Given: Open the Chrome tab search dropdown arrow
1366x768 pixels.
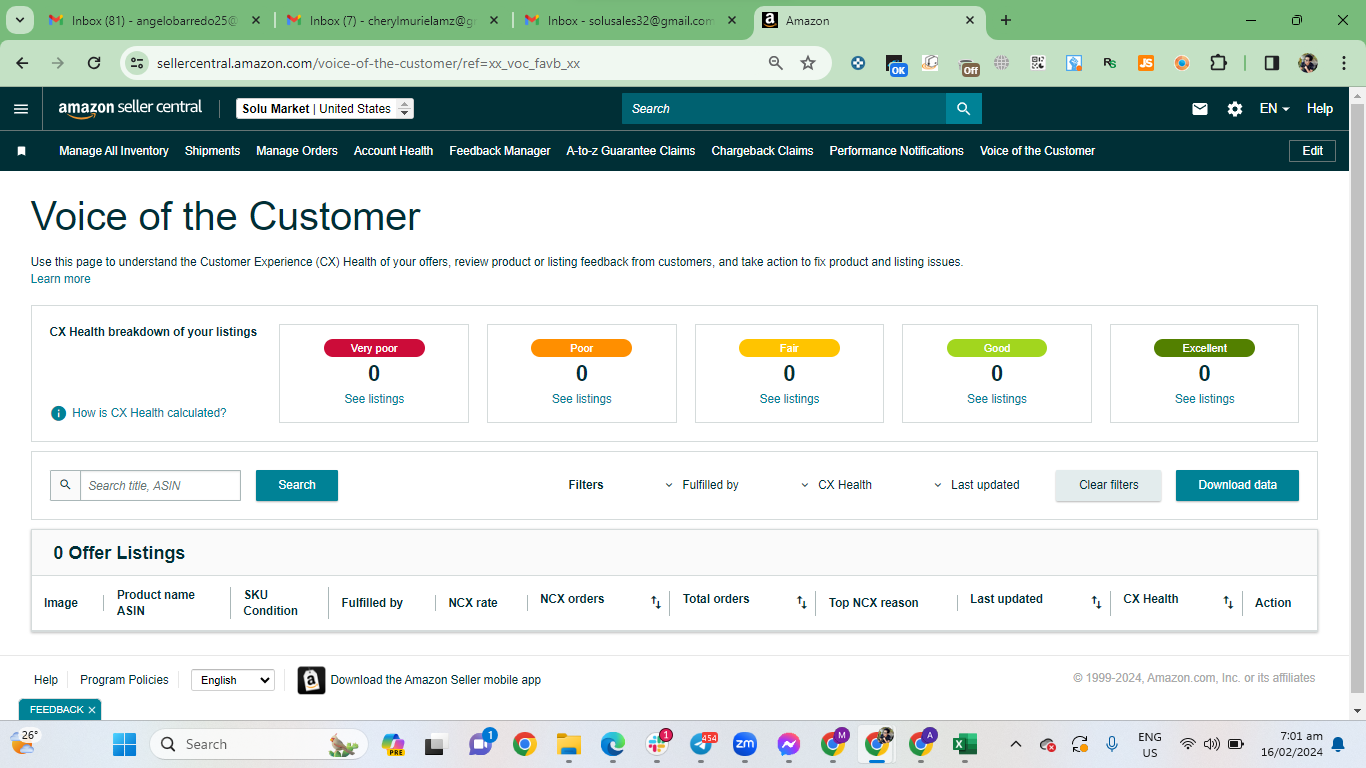Looking at the screenshot, I should click(x=20, y=20).
